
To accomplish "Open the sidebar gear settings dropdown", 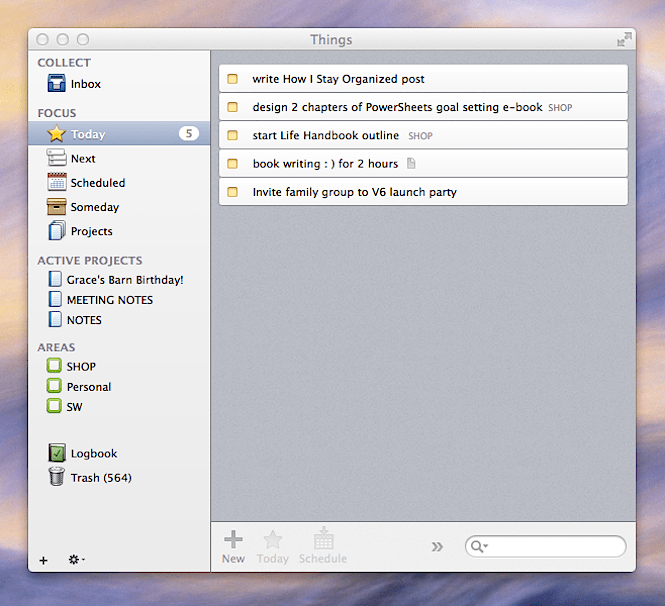I will (x=76, y=560).
